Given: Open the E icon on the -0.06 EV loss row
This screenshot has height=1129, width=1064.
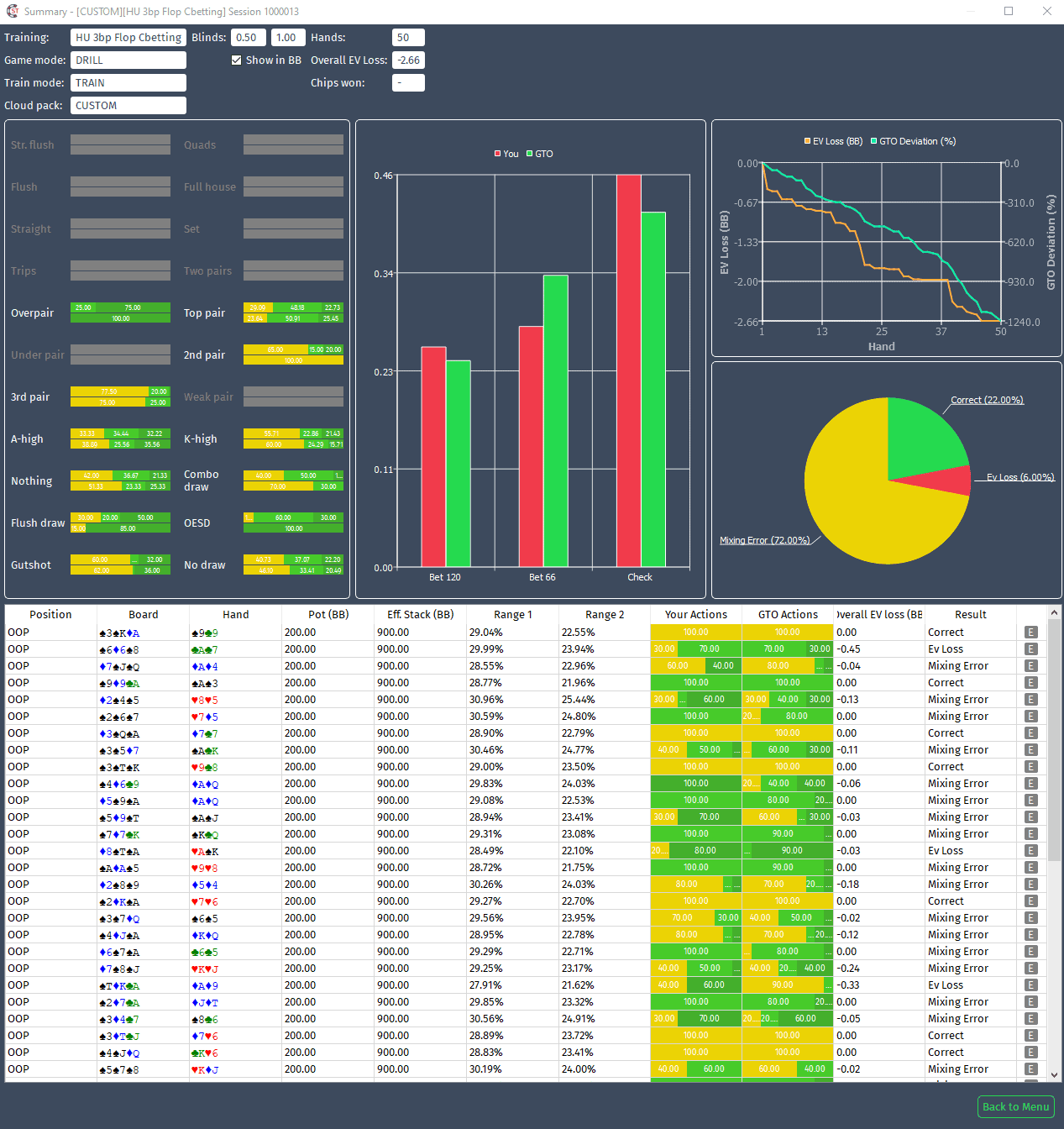Looking at the screenshot, I should tap(1030, 784).
